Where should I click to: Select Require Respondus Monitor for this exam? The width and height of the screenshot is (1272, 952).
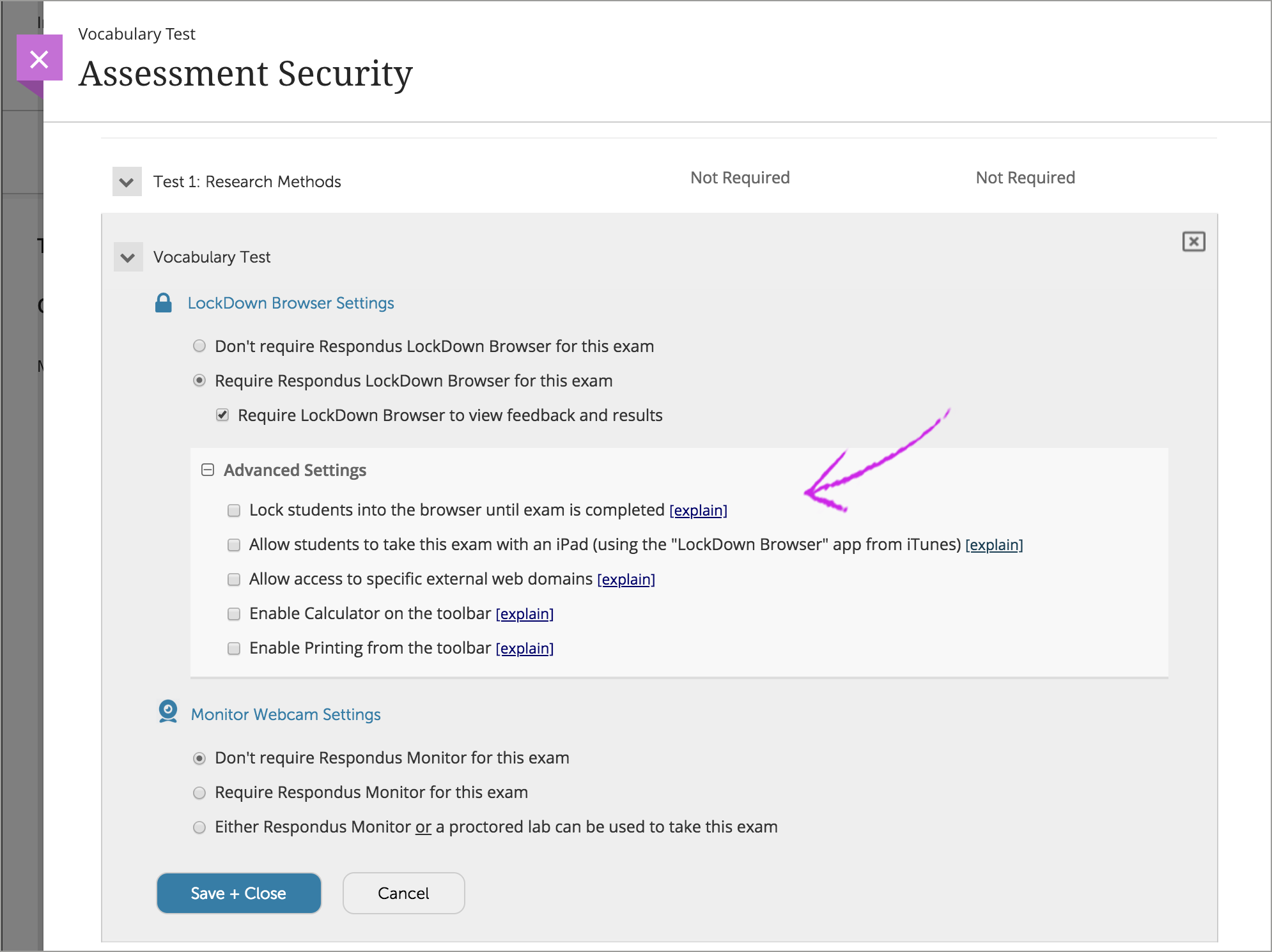(199, 793)
